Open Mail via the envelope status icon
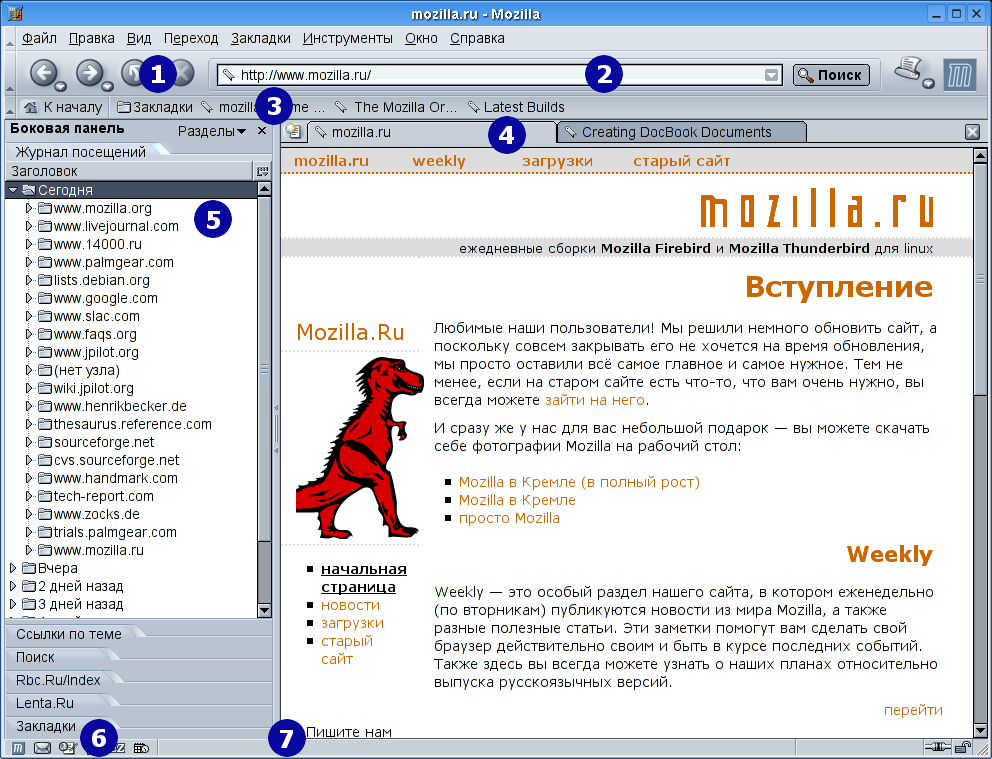The image size is (992, 759). coord(42,748)
